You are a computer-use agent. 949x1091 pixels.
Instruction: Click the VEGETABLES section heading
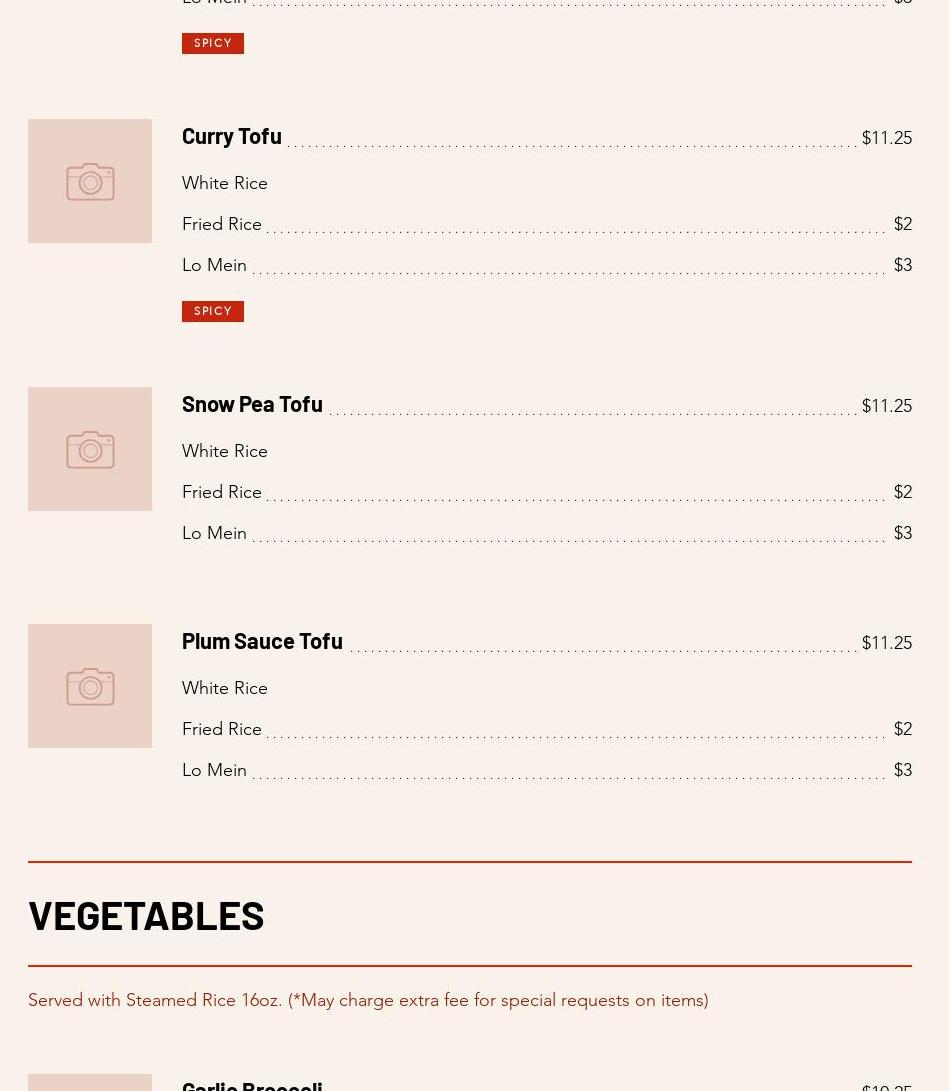(146, 915)
